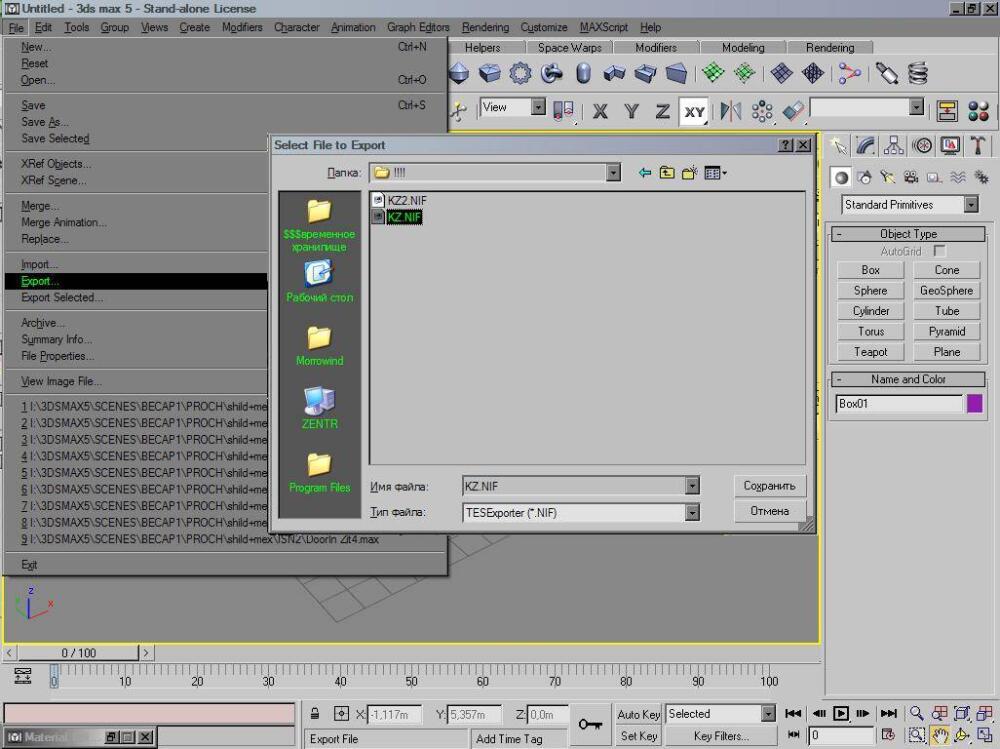Toggle the Auto Key button
Image resolution: width=1000 pixels, height=749 pixels.
638,715
